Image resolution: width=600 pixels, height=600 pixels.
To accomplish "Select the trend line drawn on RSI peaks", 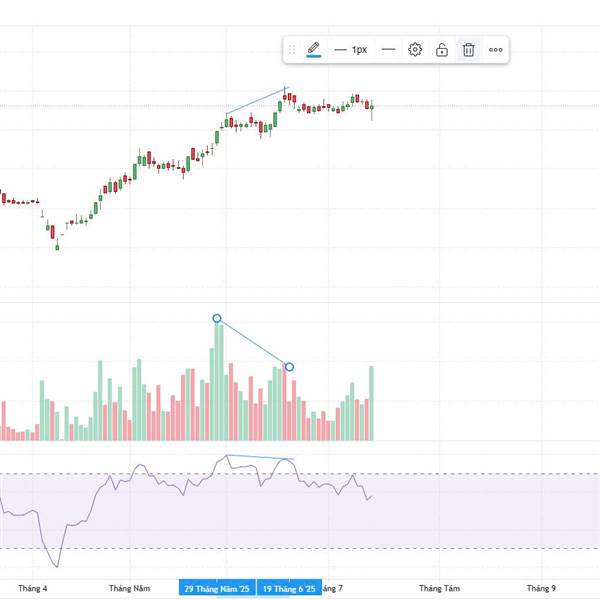I will pos(260,457).
